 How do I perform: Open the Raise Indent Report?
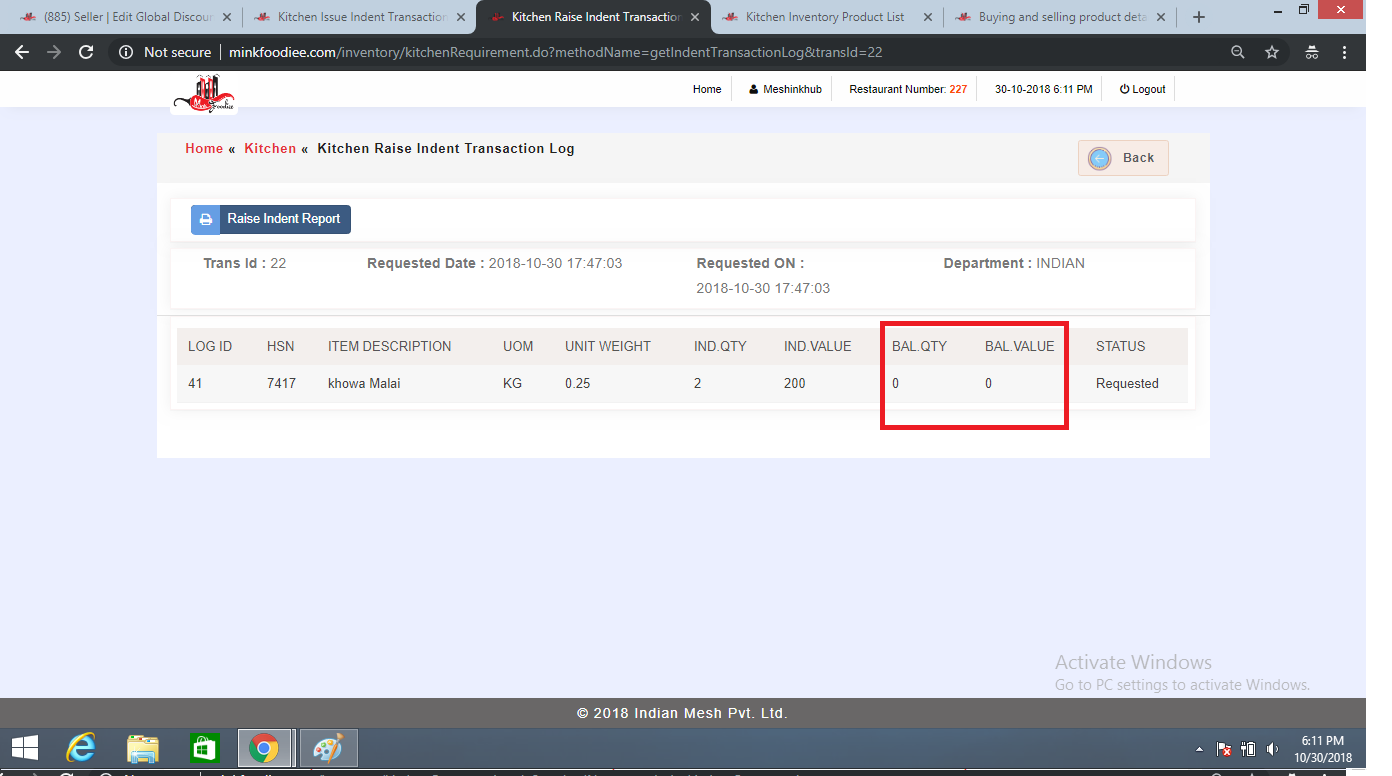[271, 219]
